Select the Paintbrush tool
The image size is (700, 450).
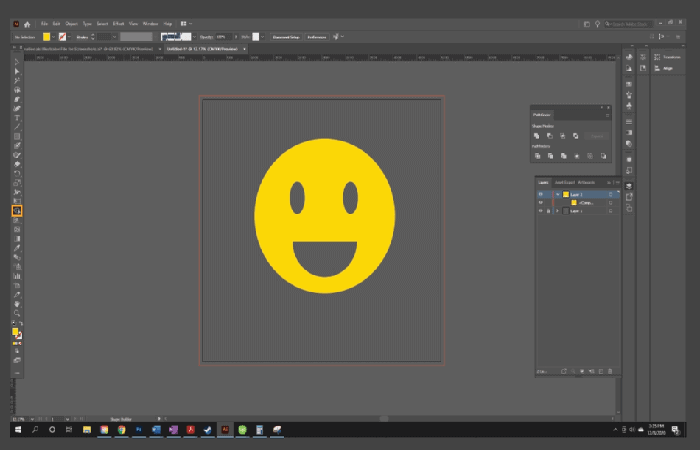click(17, 146)
